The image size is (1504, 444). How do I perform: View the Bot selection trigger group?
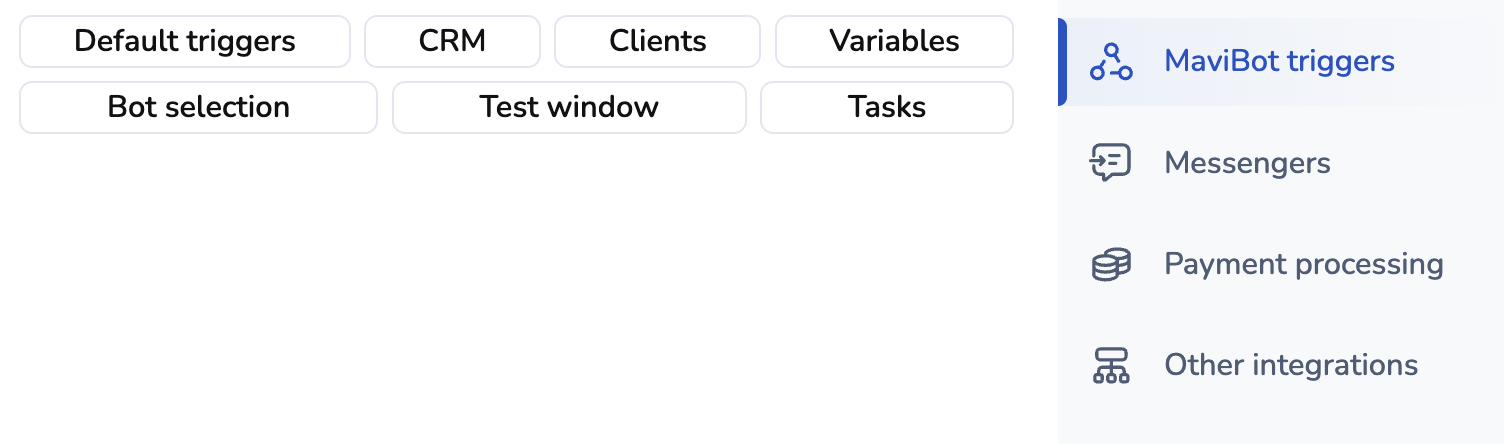click(198, 107)
